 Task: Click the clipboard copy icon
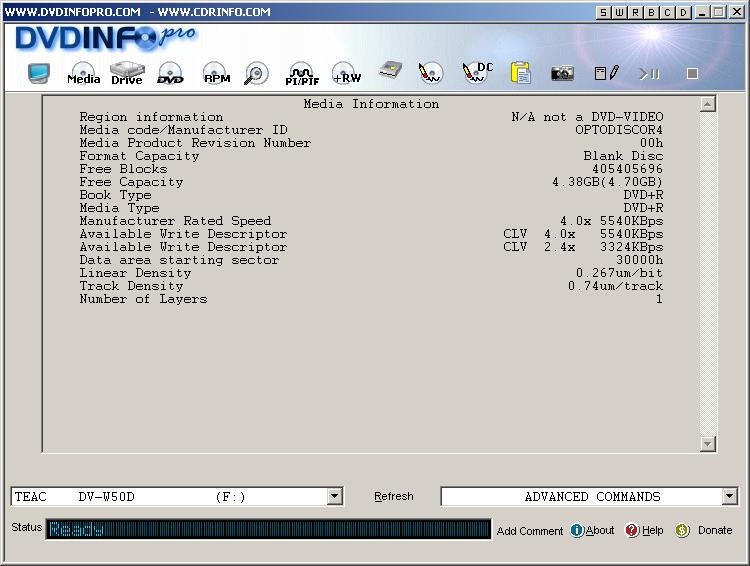(520, 73)
